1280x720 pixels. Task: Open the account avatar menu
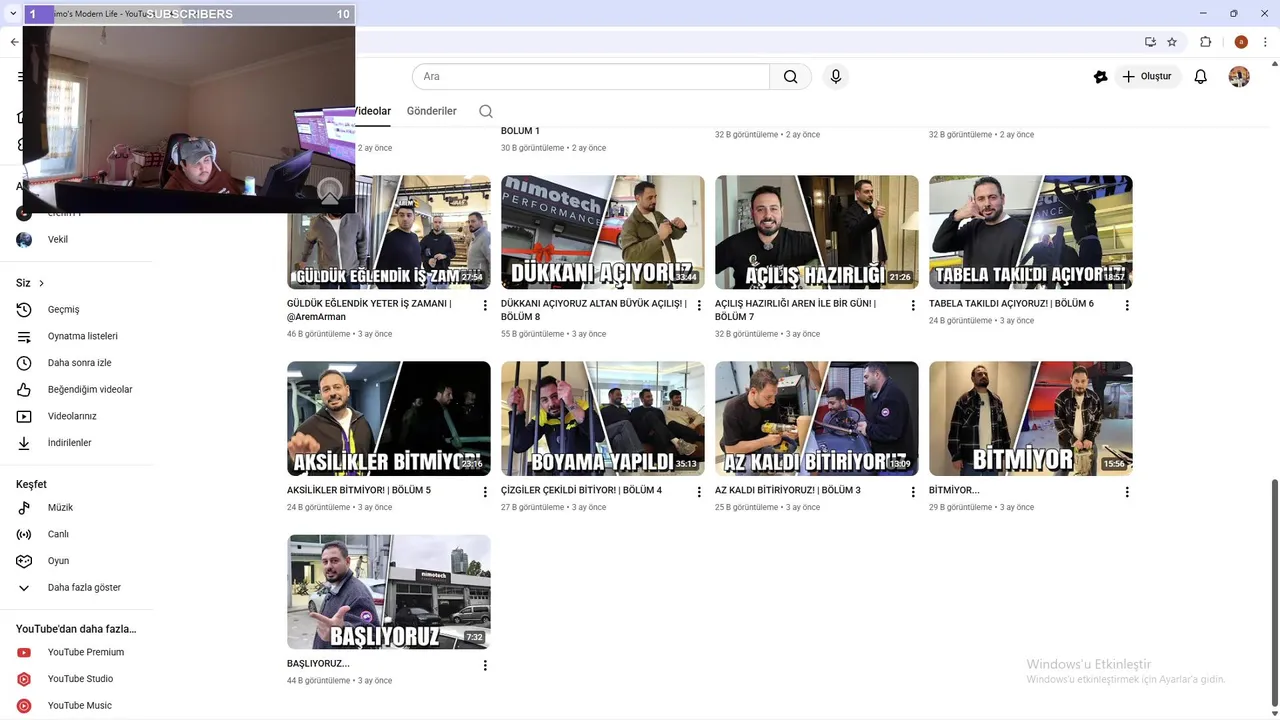1239,77
